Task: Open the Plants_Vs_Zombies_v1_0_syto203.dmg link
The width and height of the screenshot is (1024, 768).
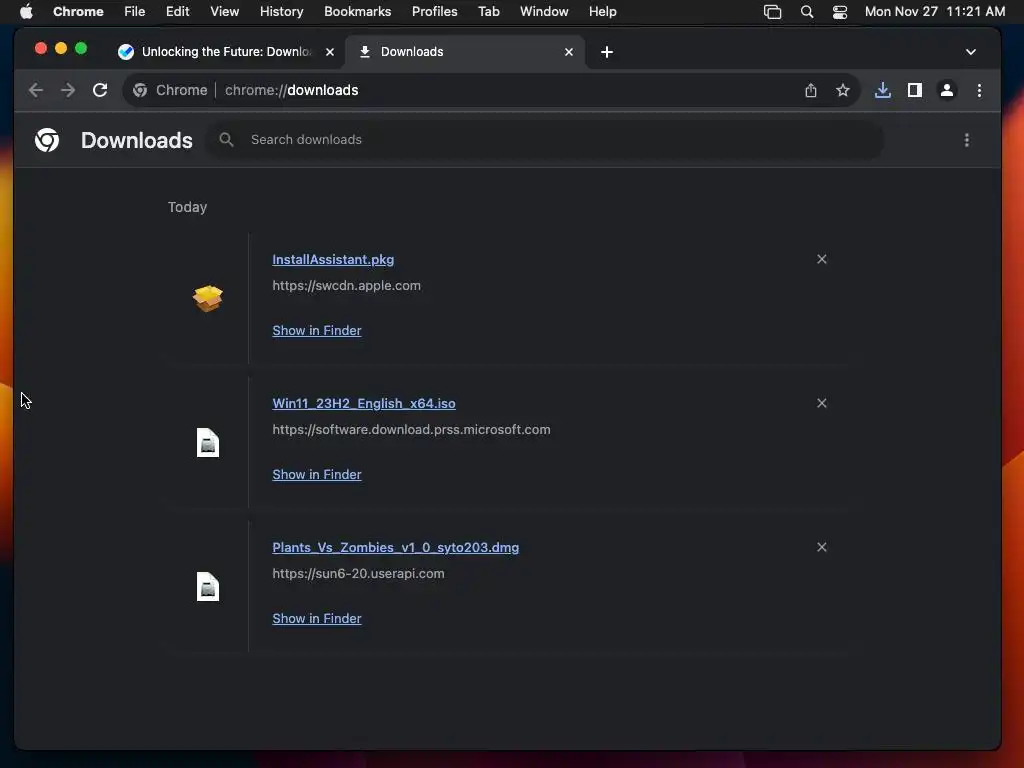Action: coord(396,547)
